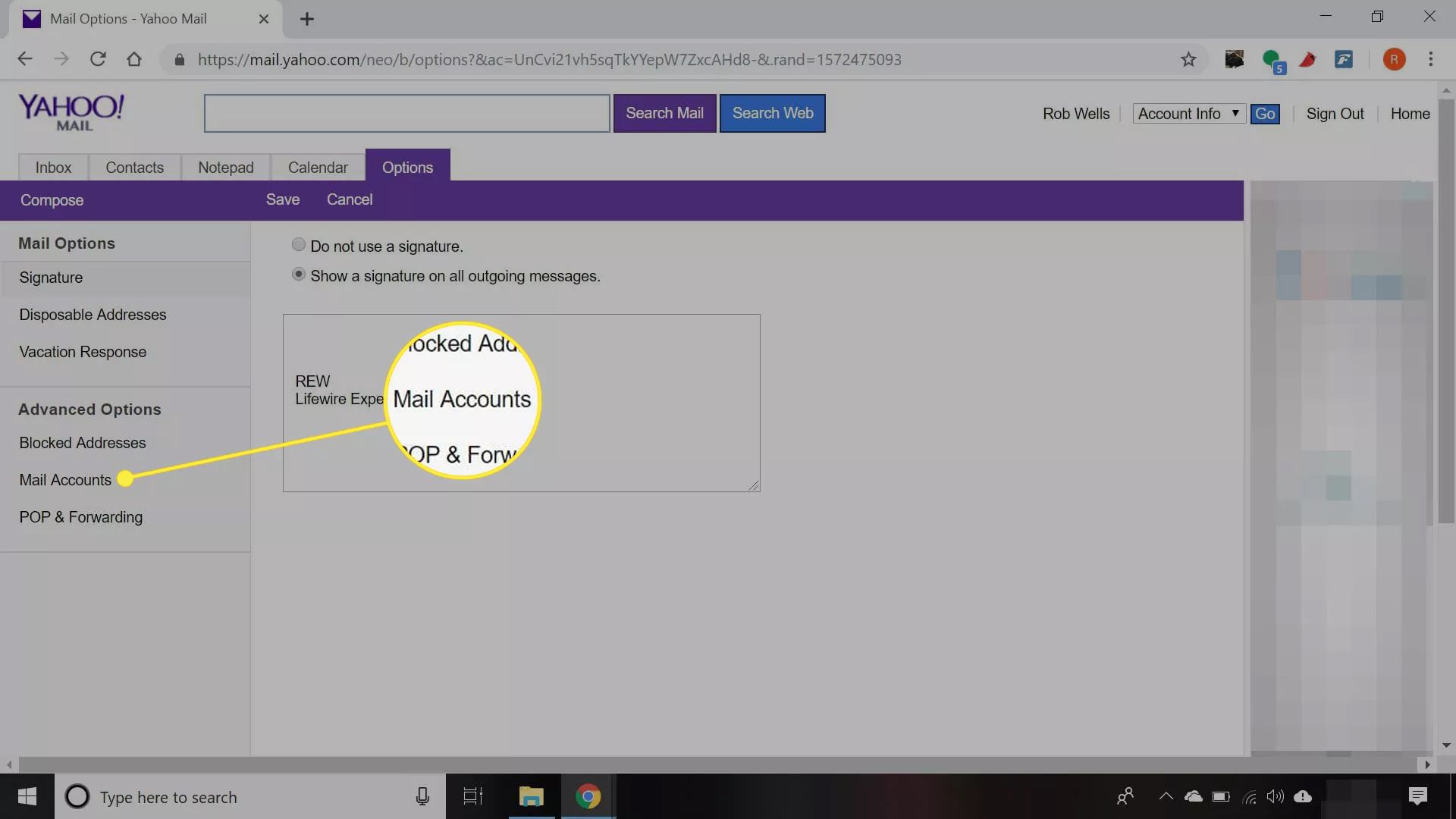Image resolution: width=1456 pixels, height=819 pixels.
Task: Click the Go button
Action: (x=1265, y=114)
